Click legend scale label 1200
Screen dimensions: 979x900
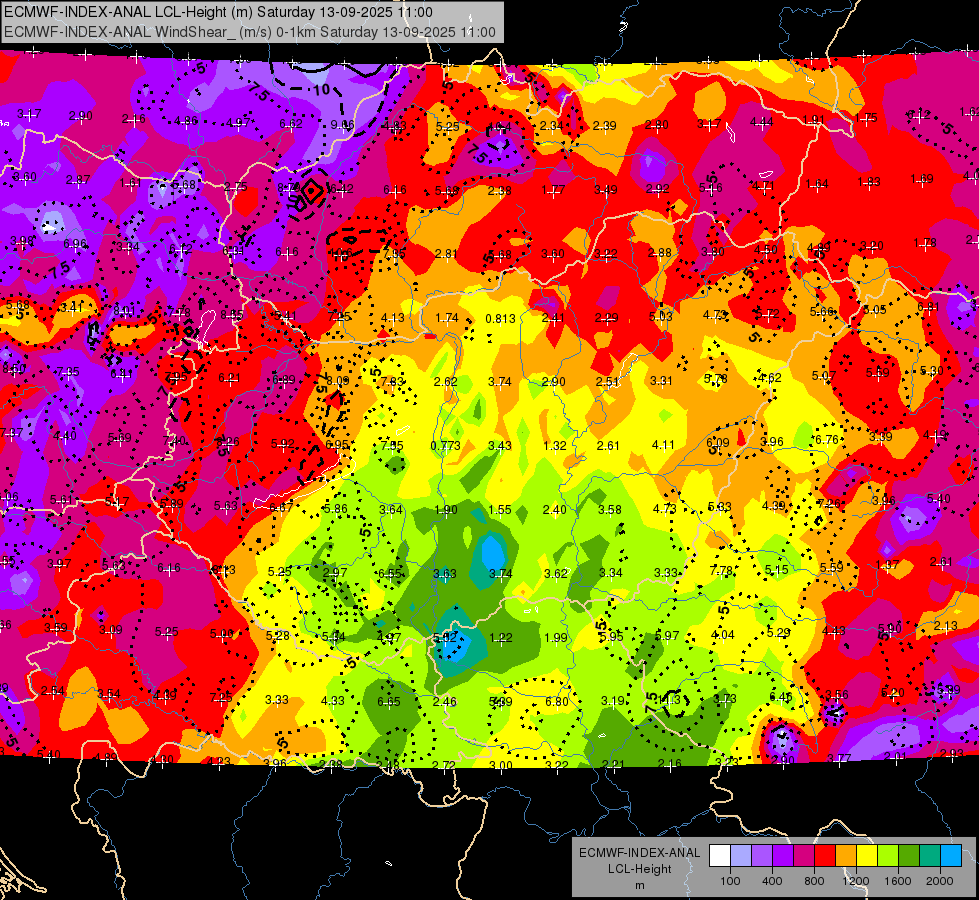pos(856,881)
